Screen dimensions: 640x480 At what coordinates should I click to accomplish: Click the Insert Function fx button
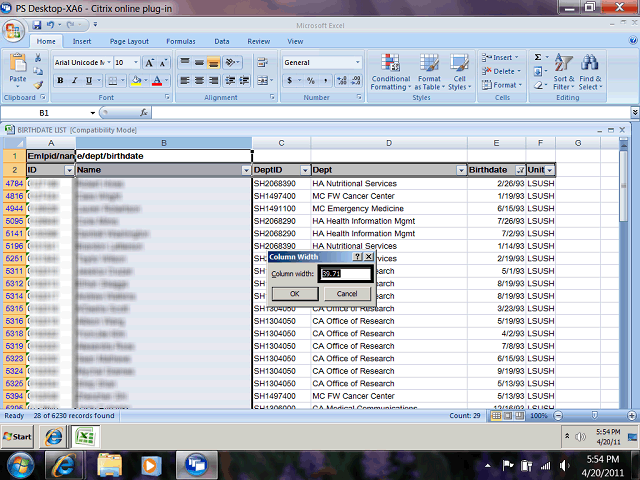pyautogui.click(x=144, y=113)
